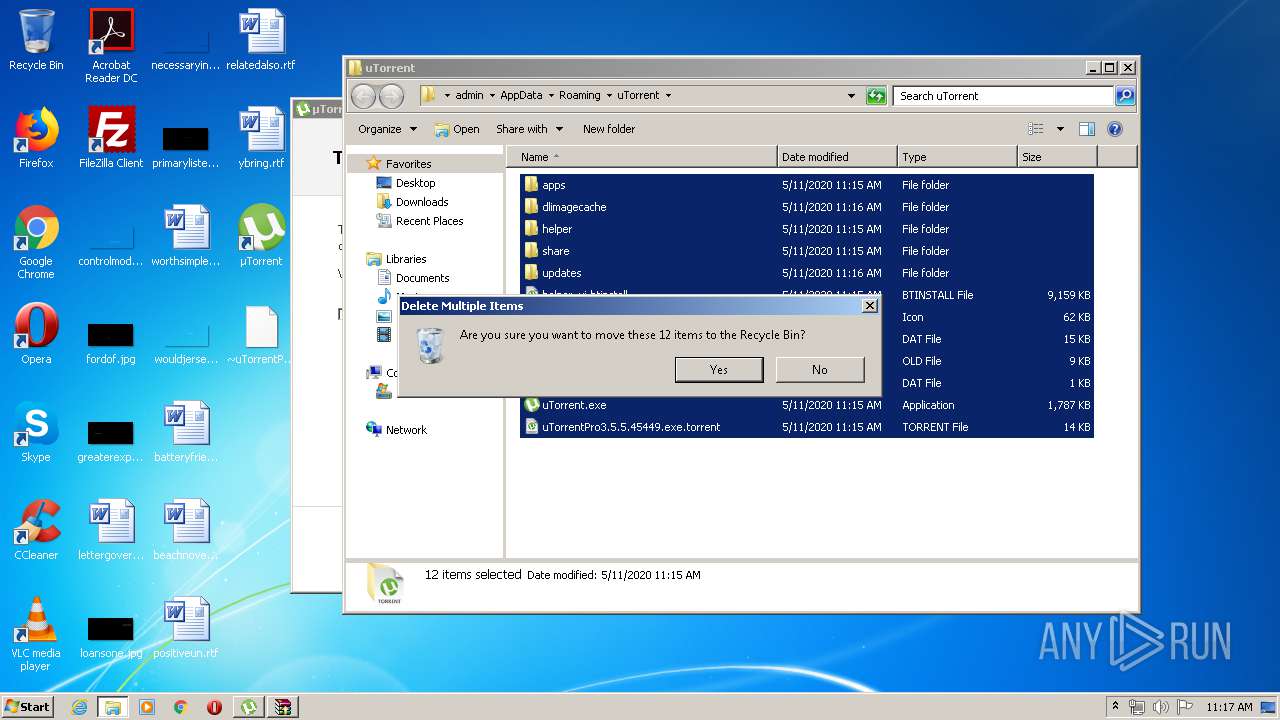The width and height of the screenshot is (1280, 720).
Task: Toggle the preview pane icon
Action: coord(1087,129)
